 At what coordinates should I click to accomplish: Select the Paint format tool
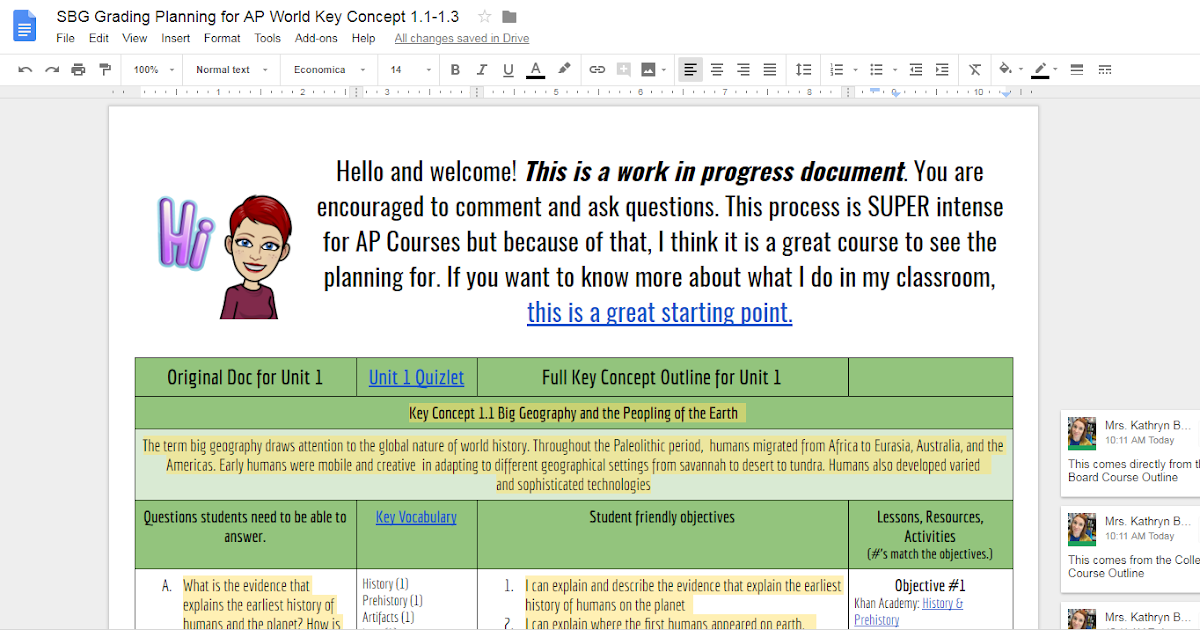[105, 69]
